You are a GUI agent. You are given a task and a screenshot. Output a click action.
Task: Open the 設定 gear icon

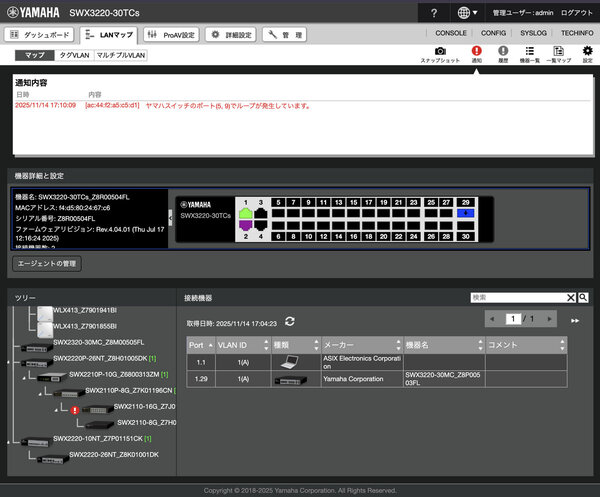pos(587,51)
